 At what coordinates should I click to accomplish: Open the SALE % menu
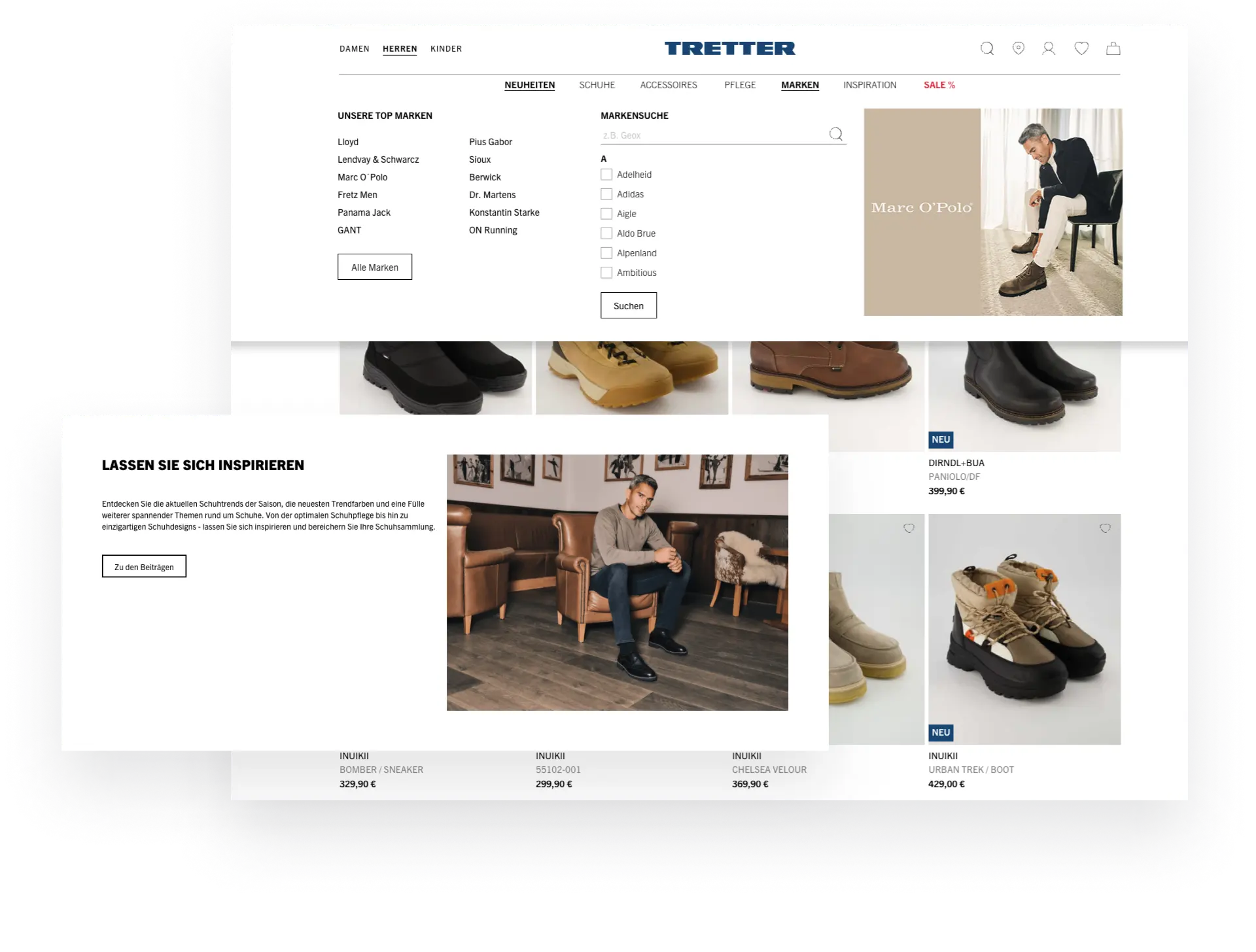(939, 85)
